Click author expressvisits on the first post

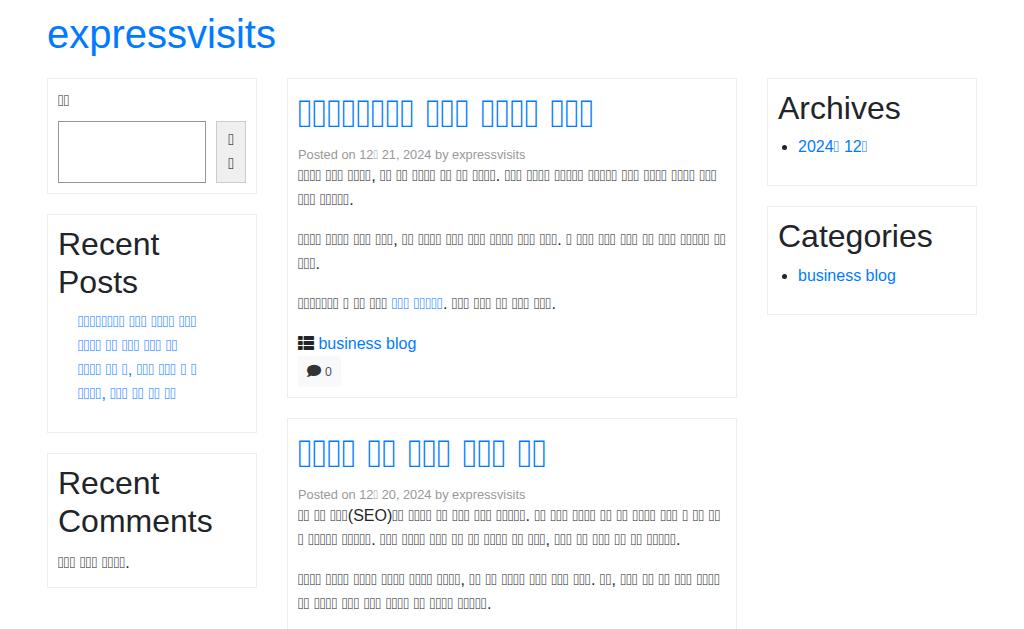pos(488,154)
